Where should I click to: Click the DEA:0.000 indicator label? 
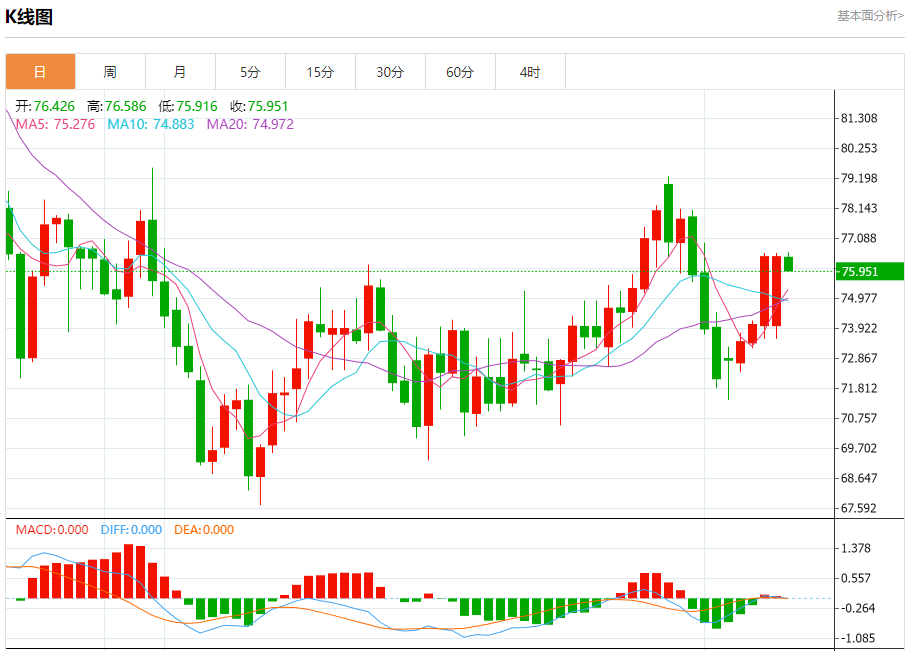pyautogui.click(x=204, y=530)
